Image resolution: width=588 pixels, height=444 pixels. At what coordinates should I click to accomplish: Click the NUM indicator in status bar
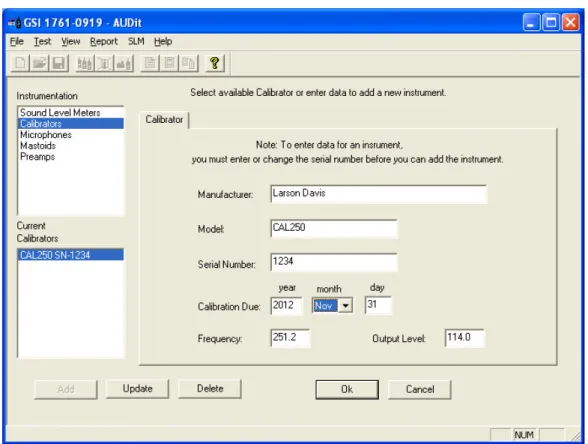524,435
